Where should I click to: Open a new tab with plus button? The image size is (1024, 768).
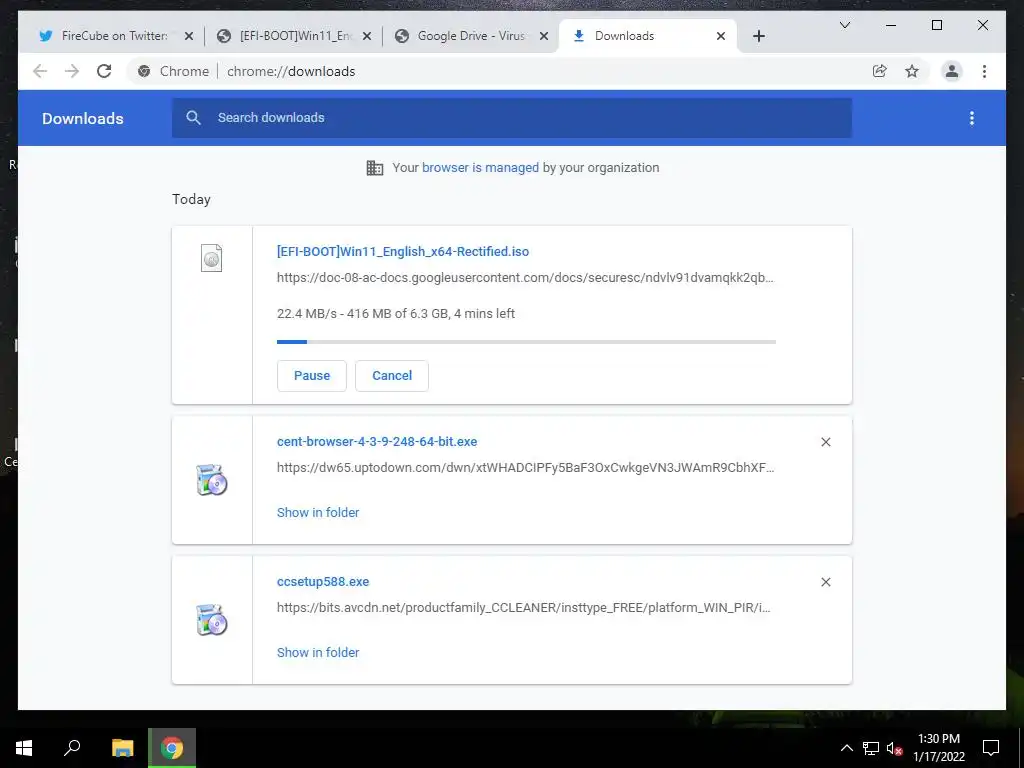[758, 36]
